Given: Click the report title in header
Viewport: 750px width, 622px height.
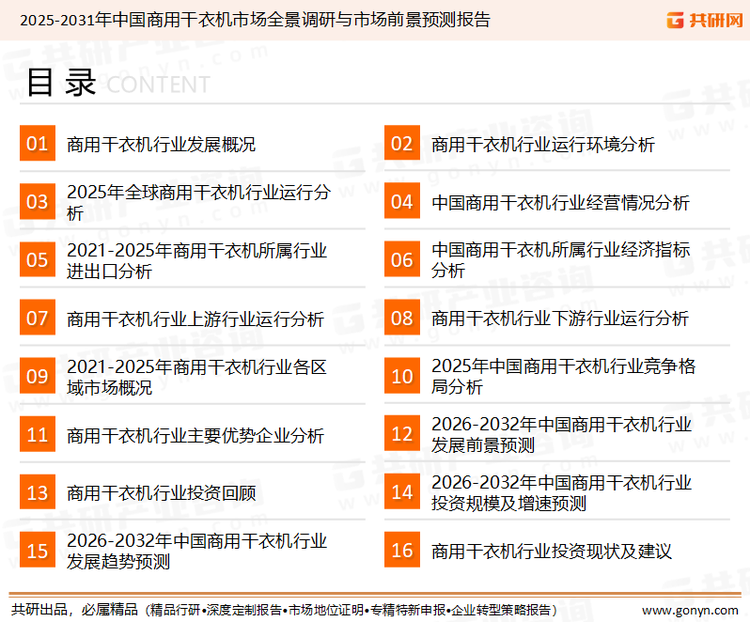Looking at the screenshot, I should pos(256,19).
